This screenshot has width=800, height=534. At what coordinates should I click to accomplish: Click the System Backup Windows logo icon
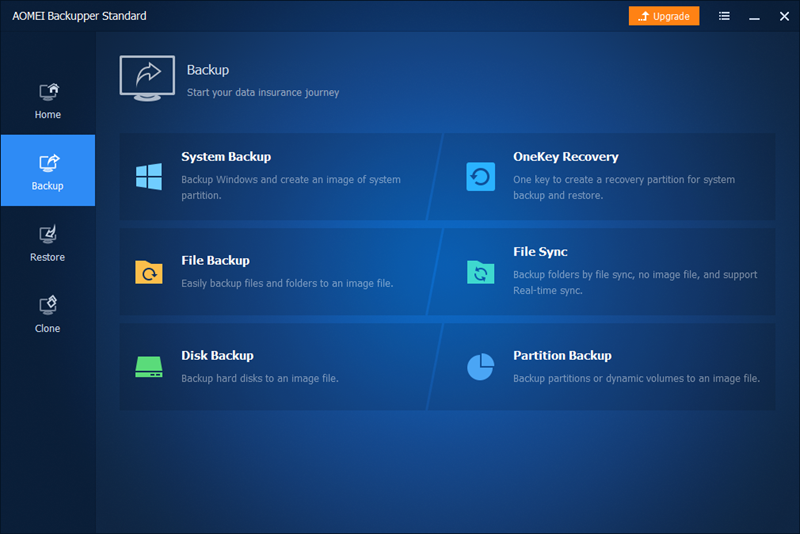pos(149,177)
